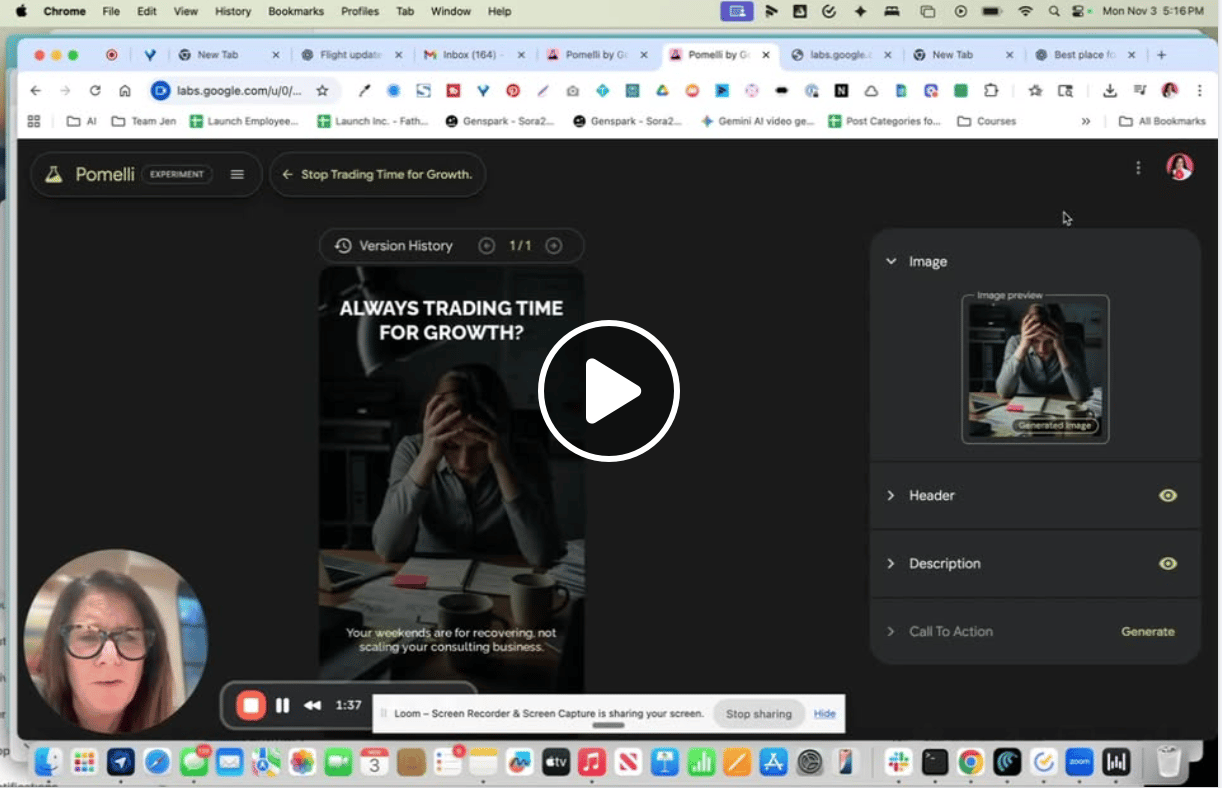
Task: Select the generated image preview thumbnail
Action: [1035, 369]
